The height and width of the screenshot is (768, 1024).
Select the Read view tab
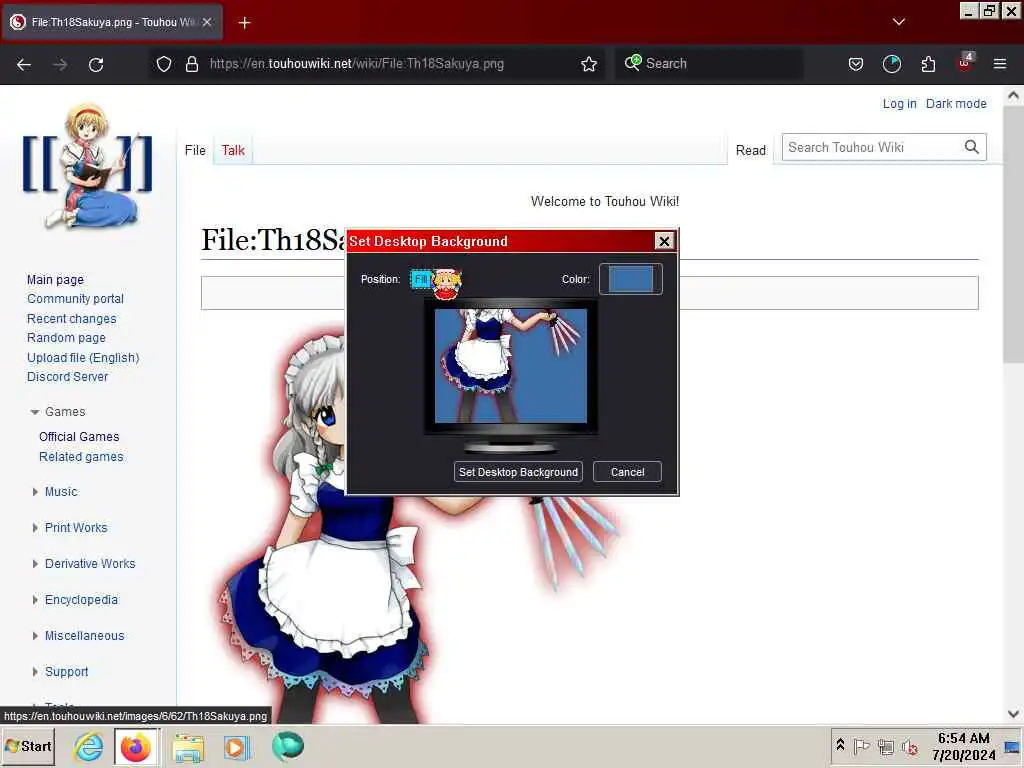click(750, 150)
